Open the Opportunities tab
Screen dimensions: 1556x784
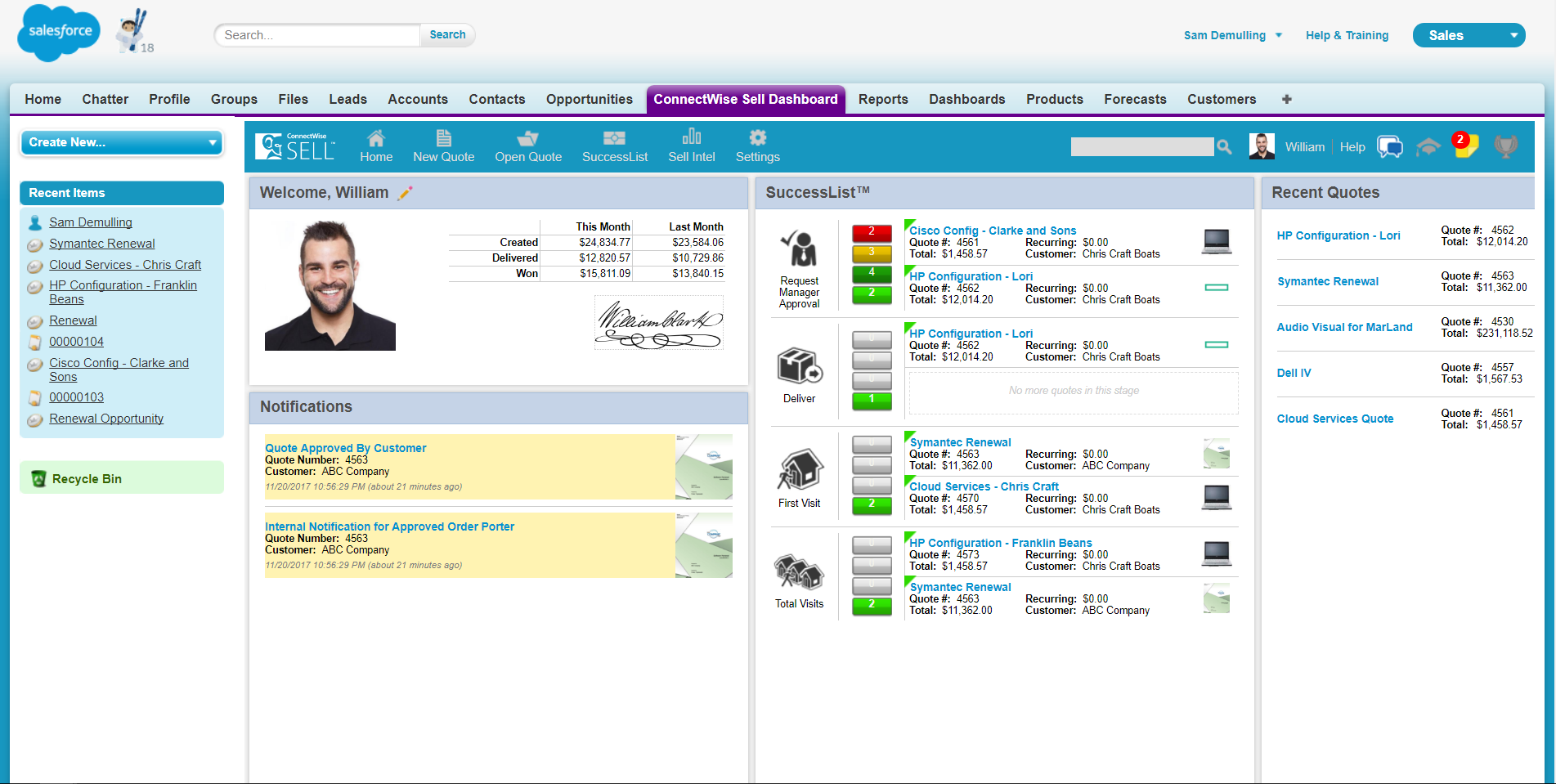(x=589, y=99)
